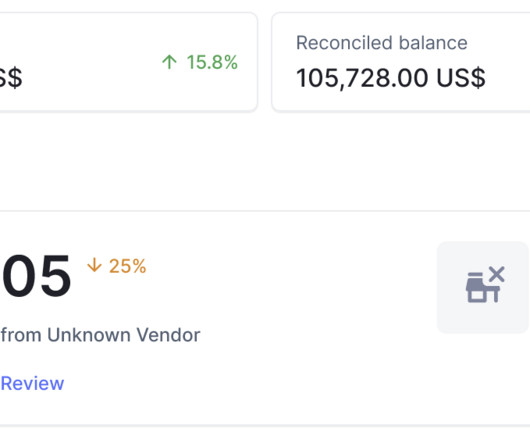Screen dimensions: 530x443
Task: Click the Reconciled balance label
Action: (382, 43)
